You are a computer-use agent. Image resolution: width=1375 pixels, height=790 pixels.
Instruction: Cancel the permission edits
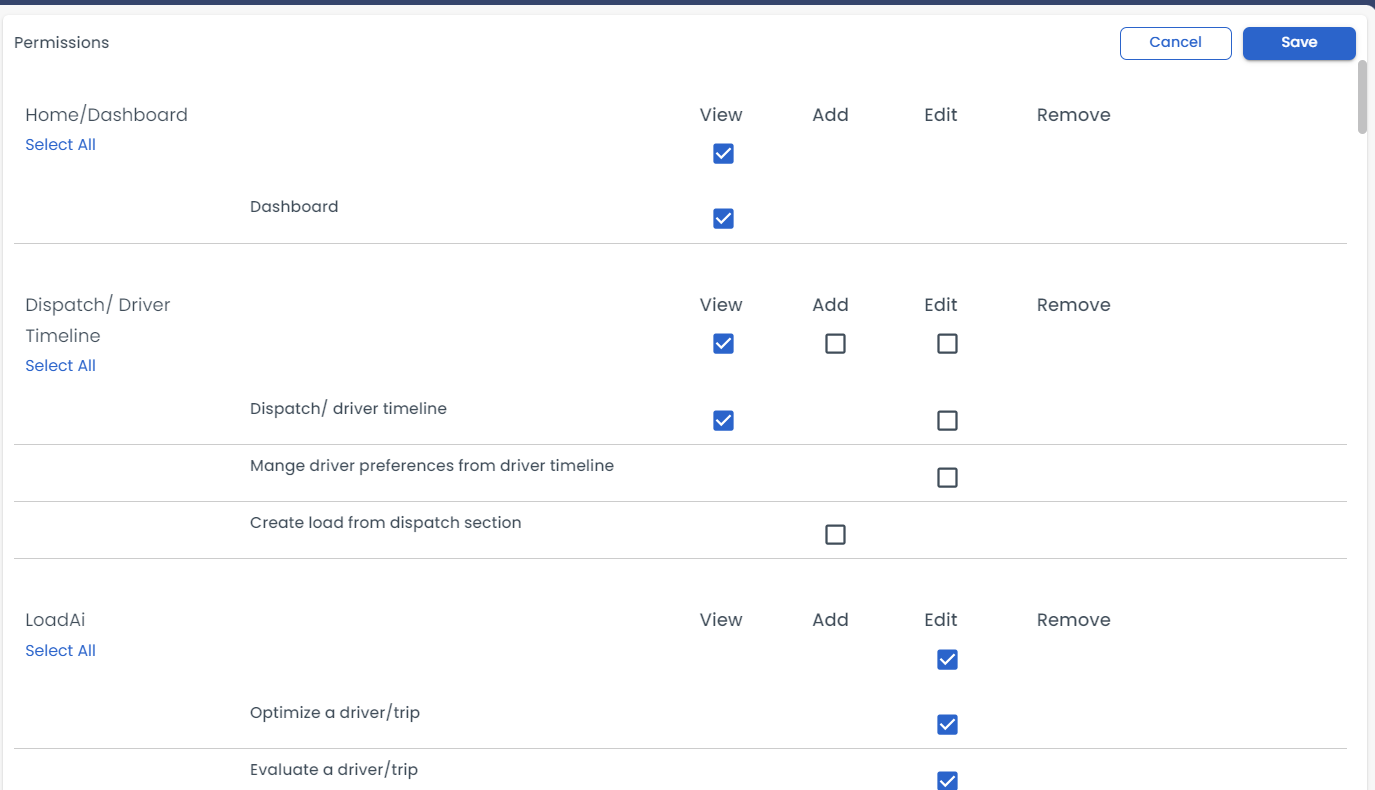1175,42
